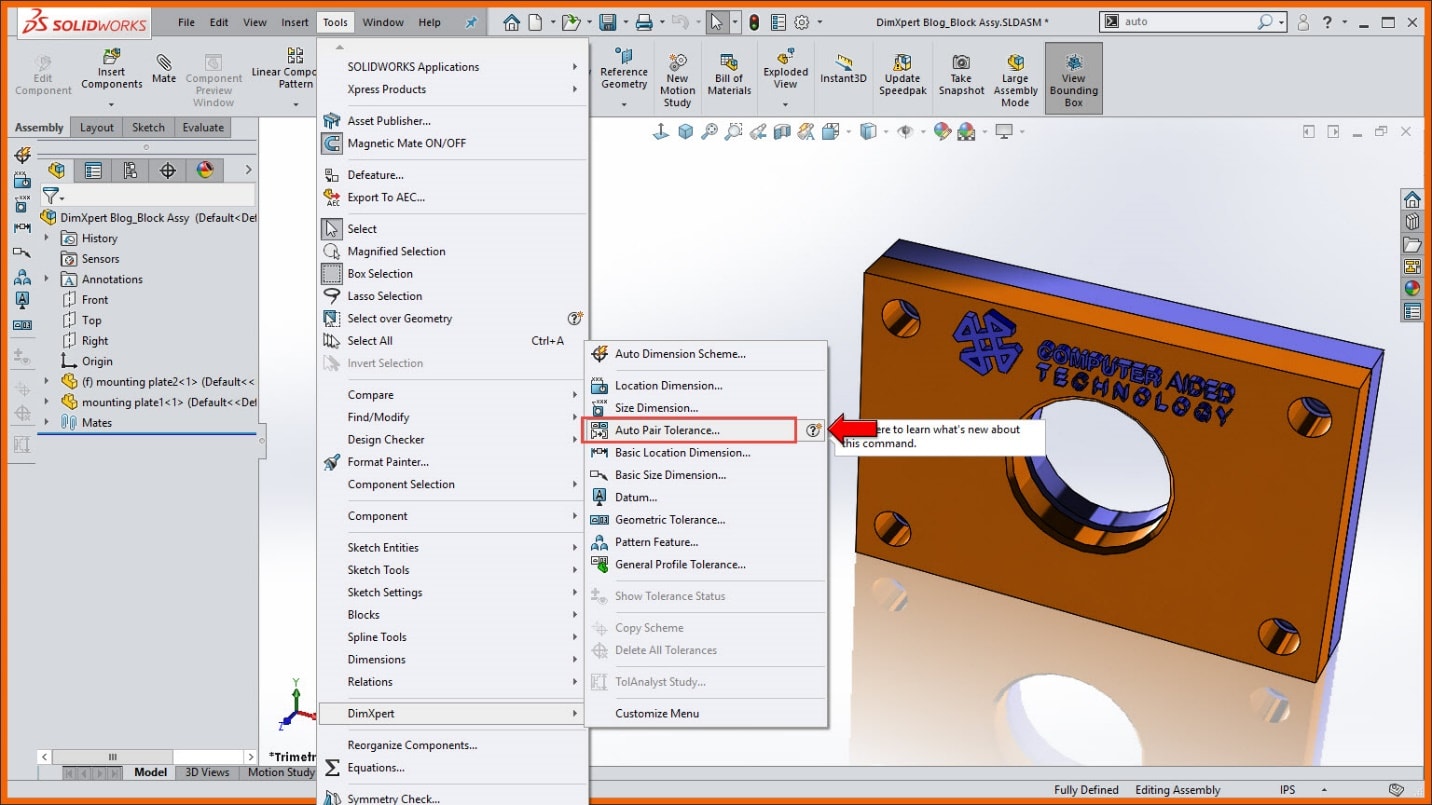Switch to the Evaluate tab
This screenshot has height=805, width=1432.
point(203,127)
